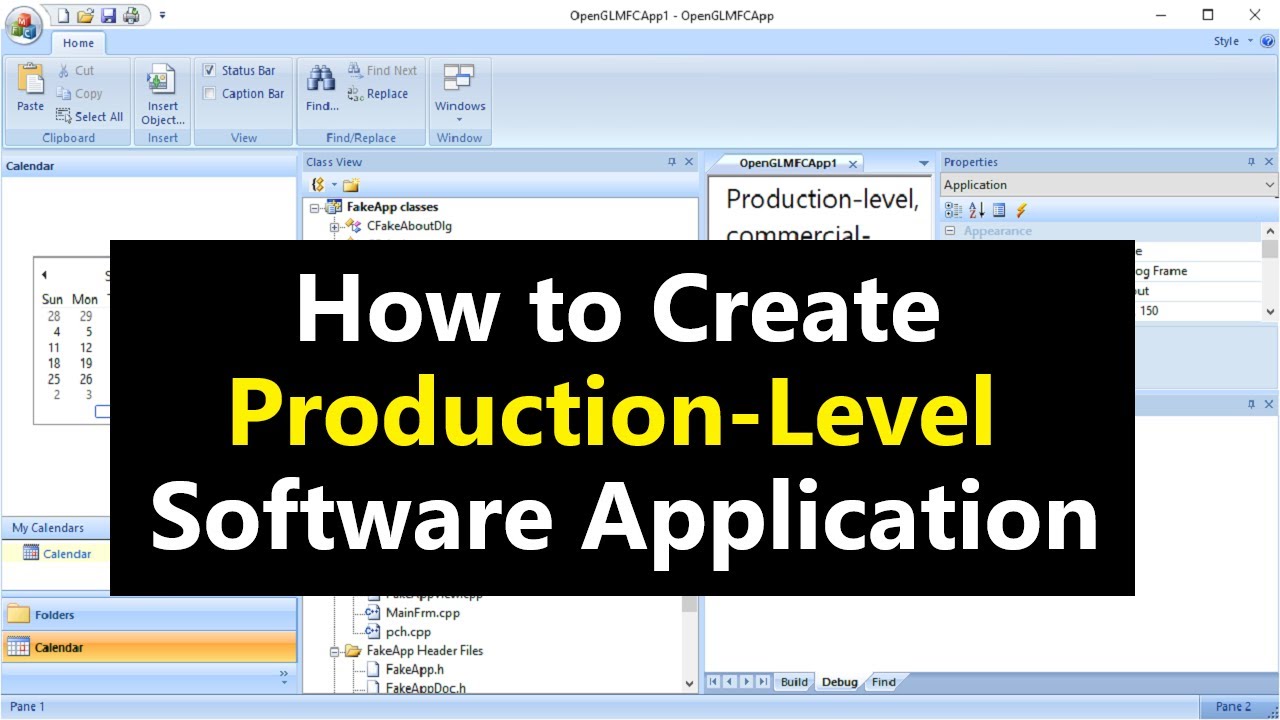Sort properties alphabetically
1280x720 pixels.
(x=977, y=210)
